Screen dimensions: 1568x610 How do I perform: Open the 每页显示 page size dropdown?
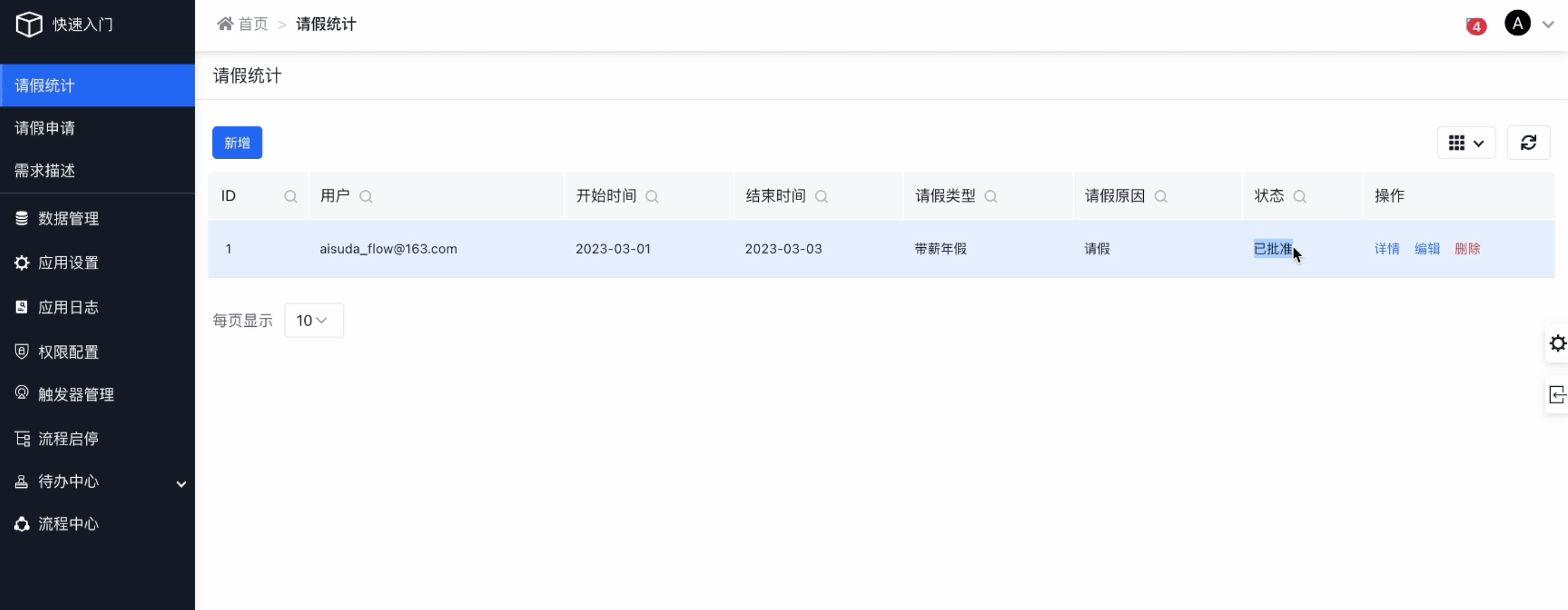tap(313, 320)
